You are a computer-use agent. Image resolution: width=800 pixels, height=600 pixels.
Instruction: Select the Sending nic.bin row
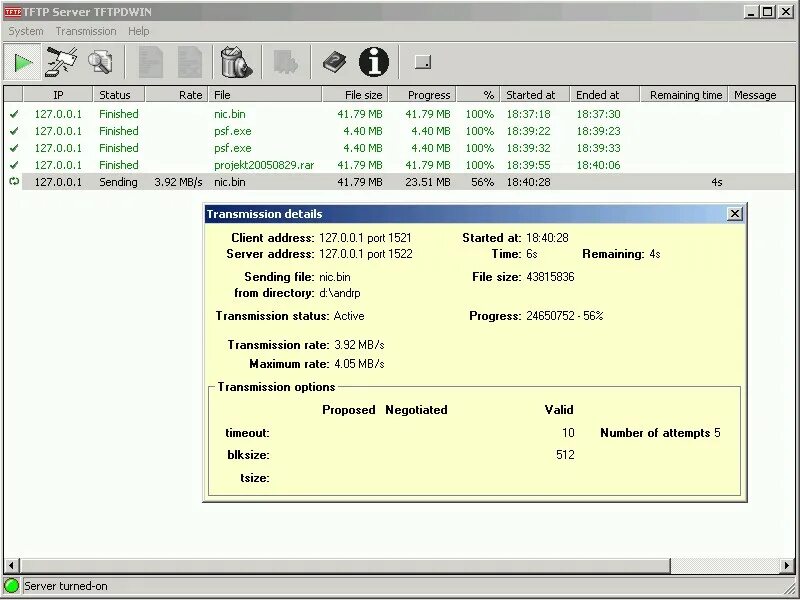399,182
